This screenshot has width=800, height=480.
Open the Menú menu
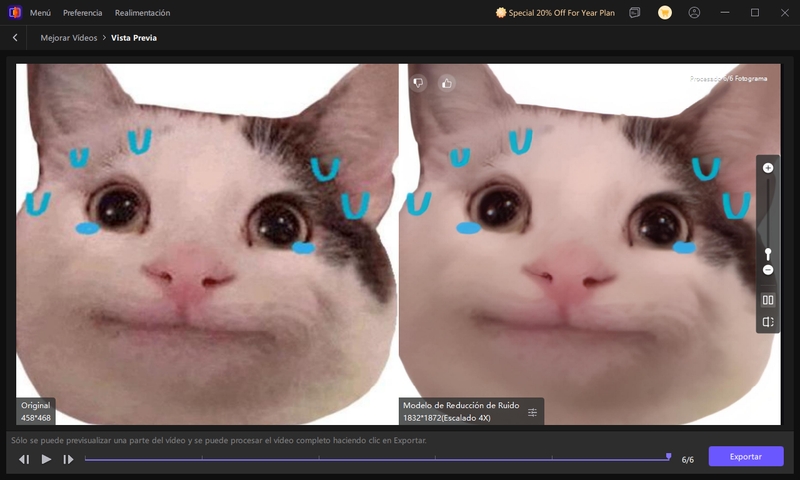click(40, 13)
